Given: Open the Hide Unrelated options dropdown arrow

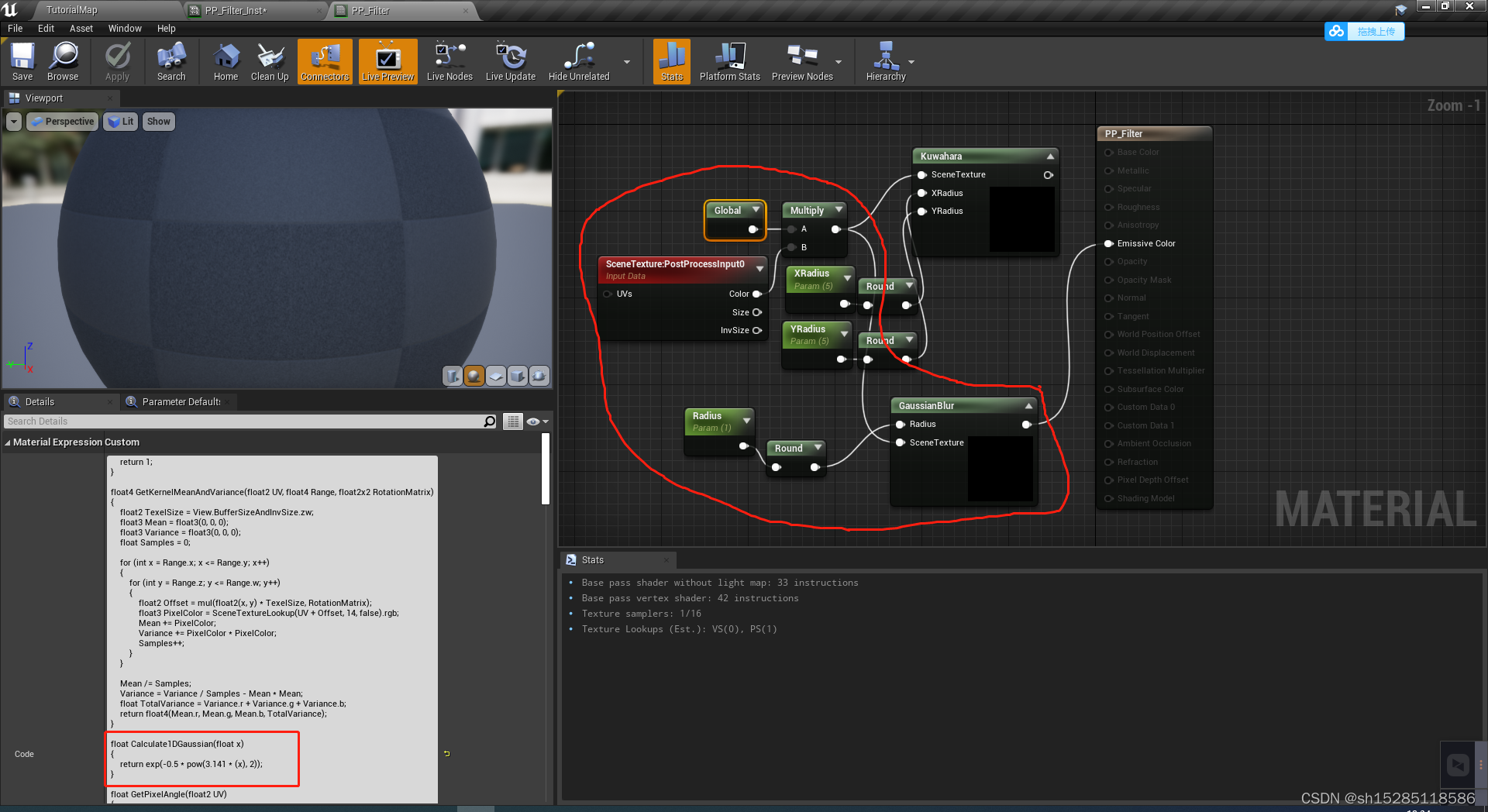Looking at the screenshot, I should click(627, 62).
